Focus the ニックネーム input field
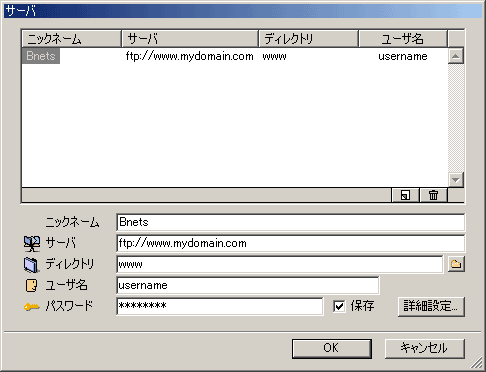This screenshot has width=486, height=372. (x=290, y=222)
